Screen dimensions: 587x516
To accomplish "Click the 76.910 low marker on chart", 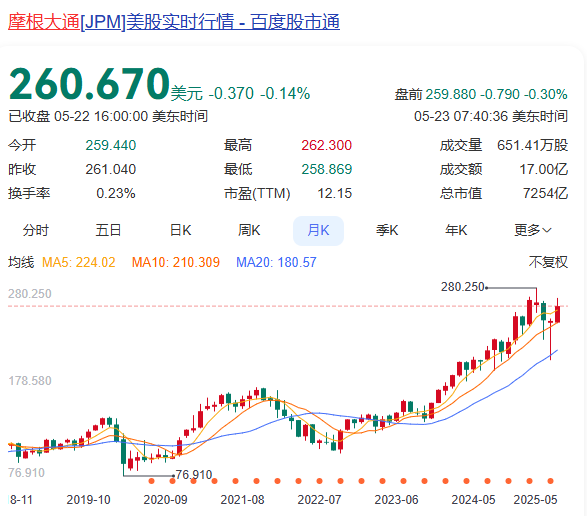I will [194, 475].
